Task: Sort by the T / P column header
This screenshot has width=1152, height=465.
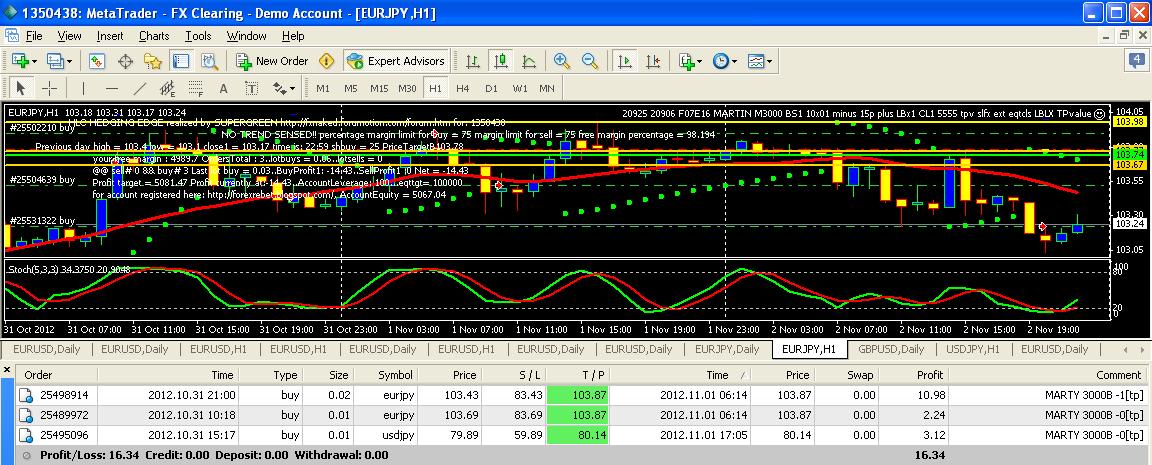Action: pyautogui.click(x=579, y=375)
